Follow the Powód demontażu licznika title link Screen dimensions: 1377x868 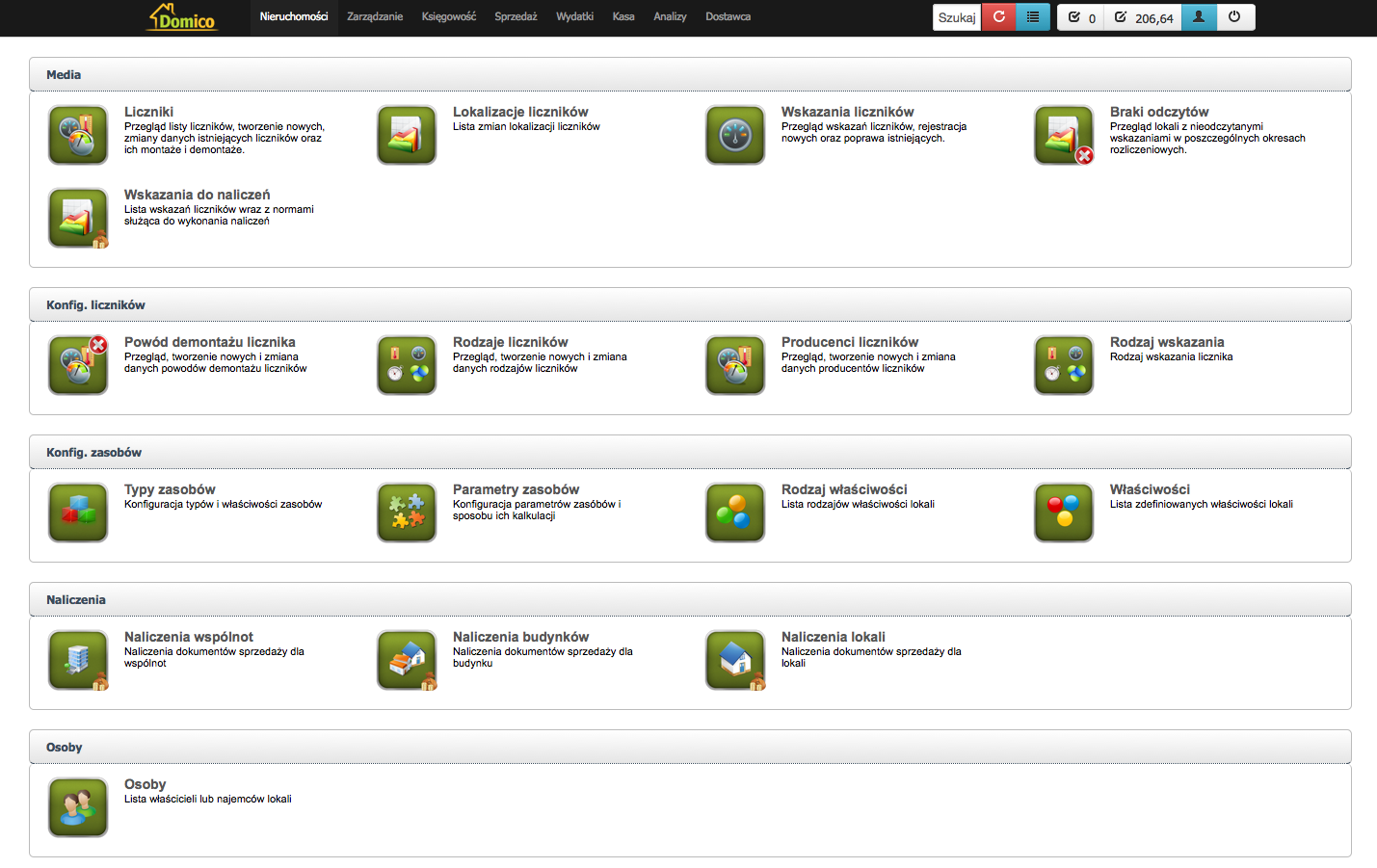tap(210, 342)
